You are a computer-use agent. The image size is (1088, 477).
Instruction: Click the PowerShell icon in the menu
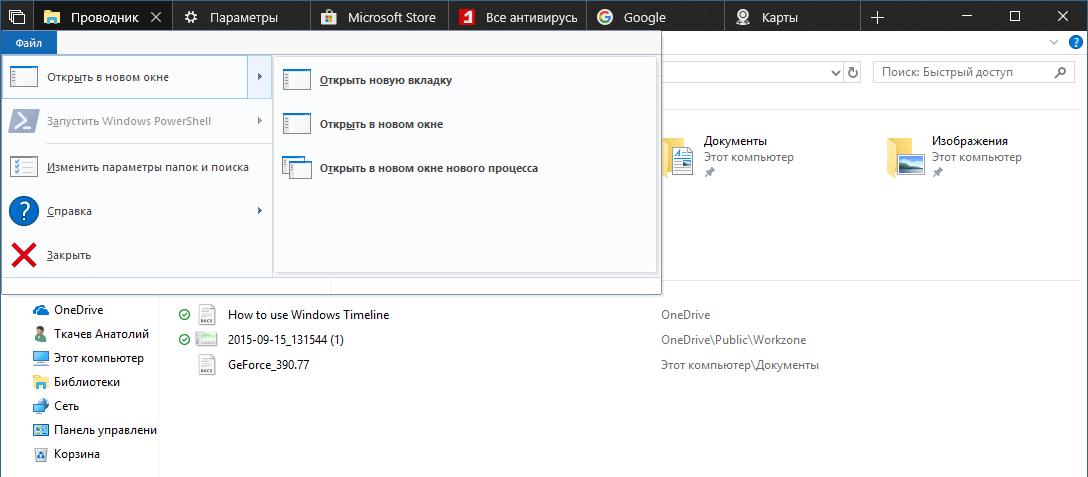click(24, 121)
